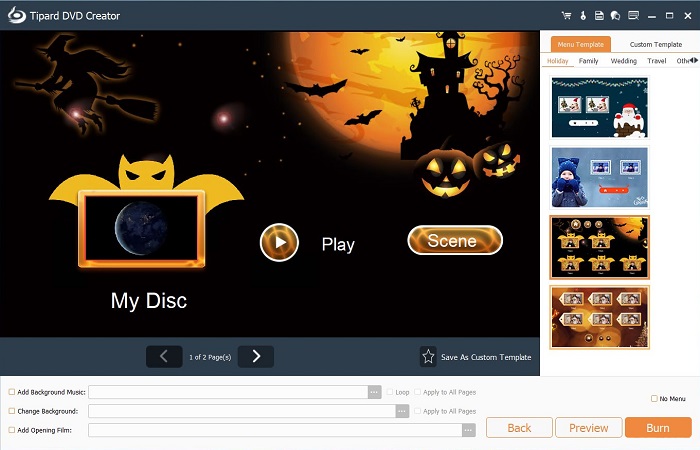Viewport: 700px width, 450px height.
Task: Check the No Menu option
Action: [654, 399]
